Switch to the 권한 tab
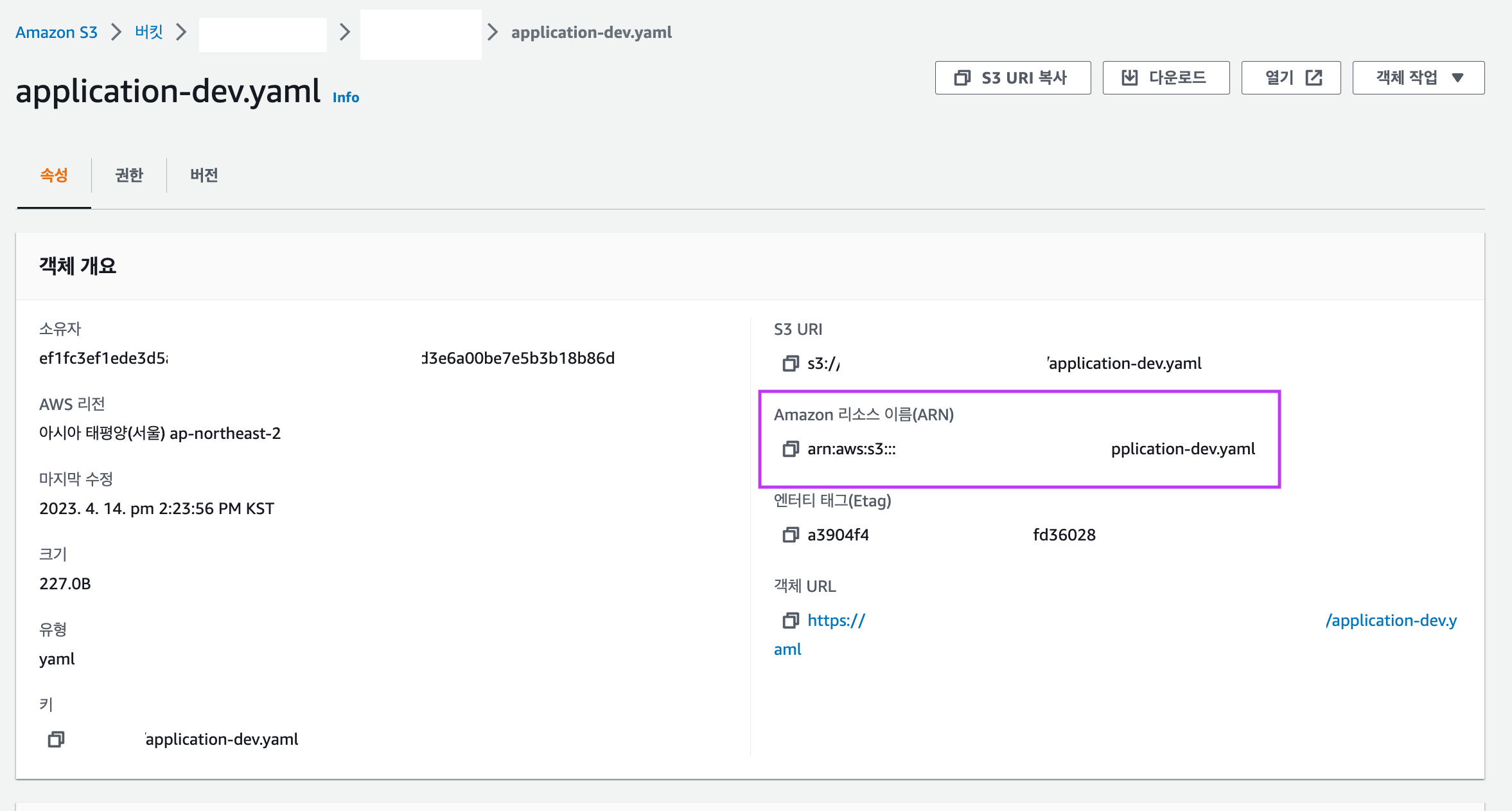Viewport: 1512px width, 811px height. [129, 175]
